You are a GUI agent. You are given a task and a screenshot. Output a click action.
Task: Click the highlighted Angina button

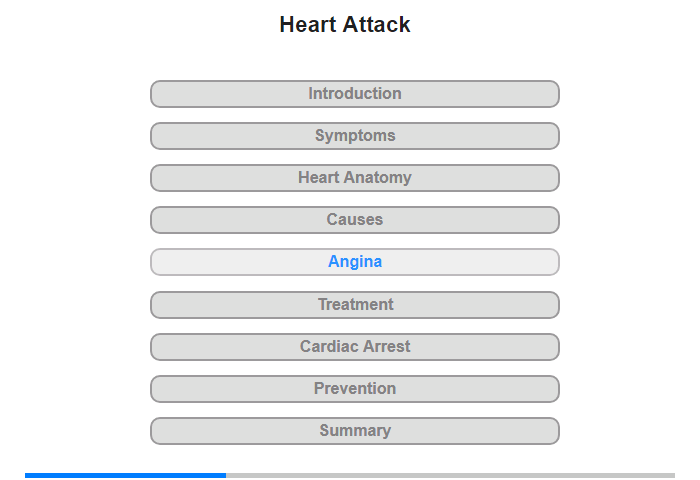355,262
